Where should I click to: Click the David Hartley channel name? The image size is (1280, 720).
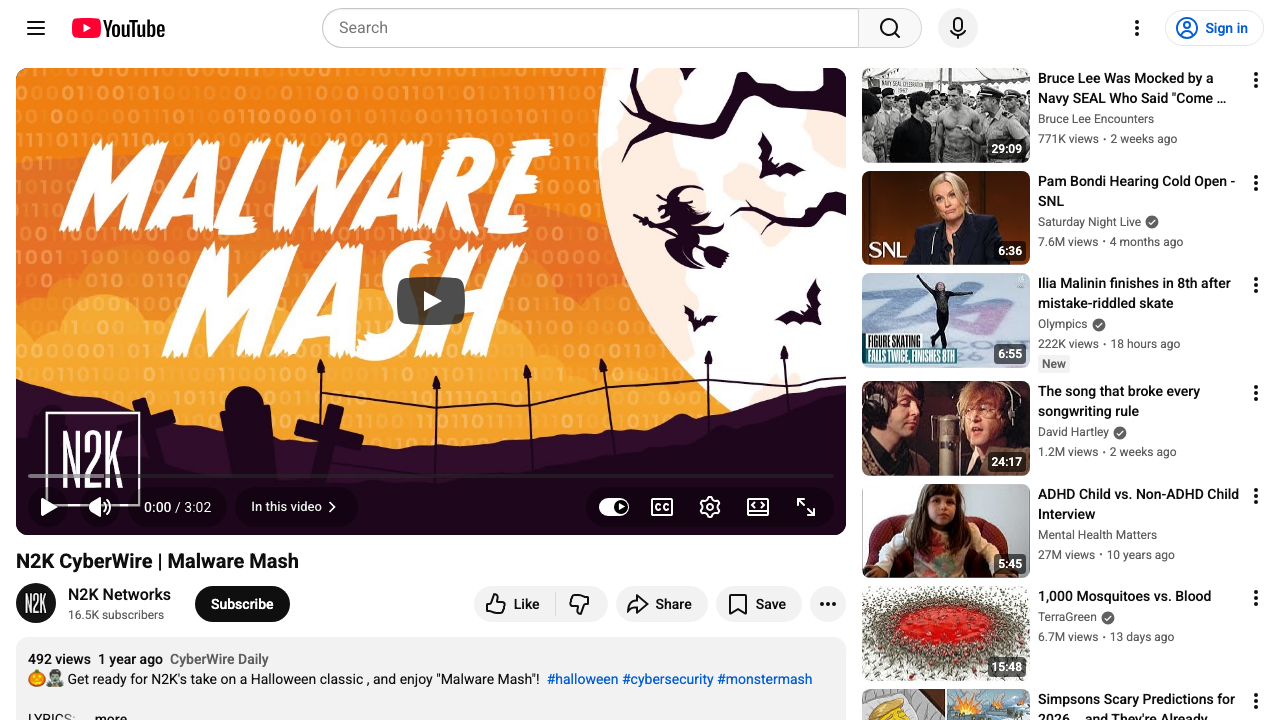tap(1073, 432)
